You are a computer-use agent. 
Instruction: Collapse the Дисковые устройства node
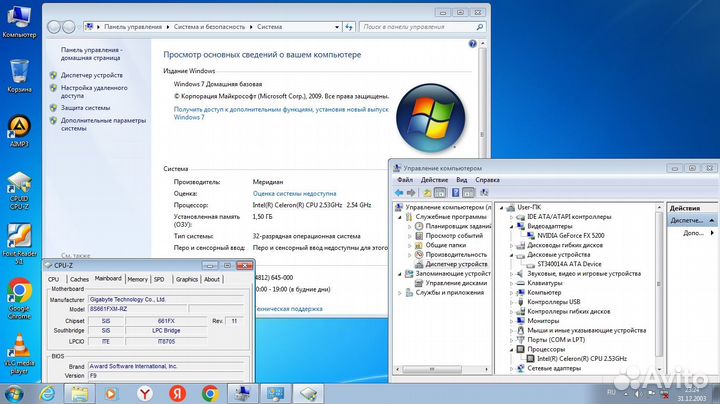pos(511,255)
